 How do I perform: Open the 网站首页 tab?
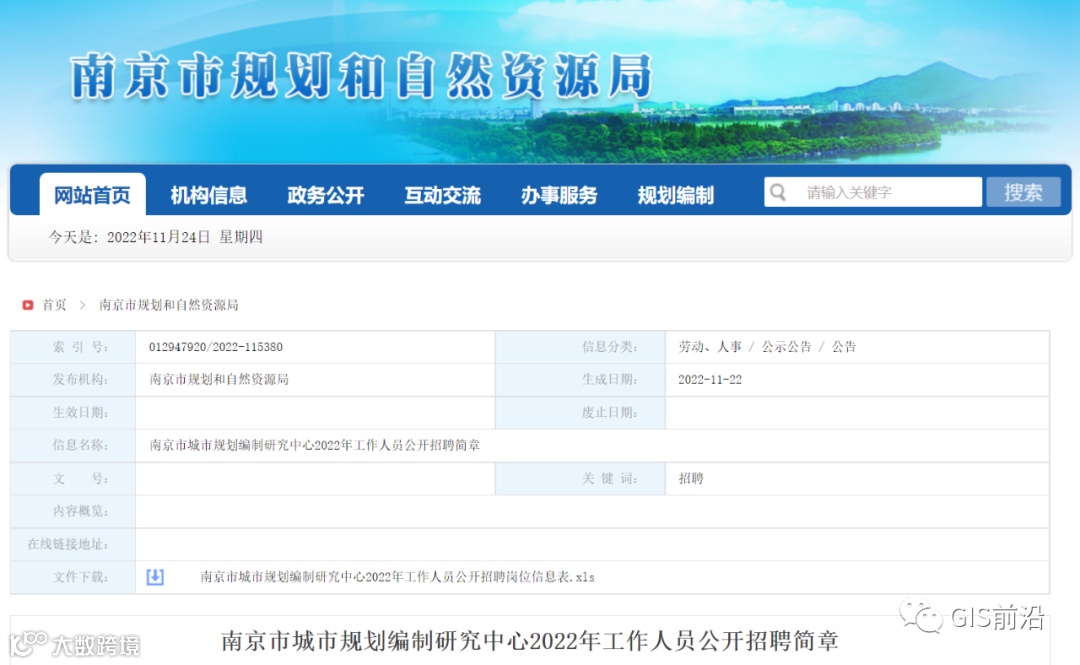coord(92,195)
